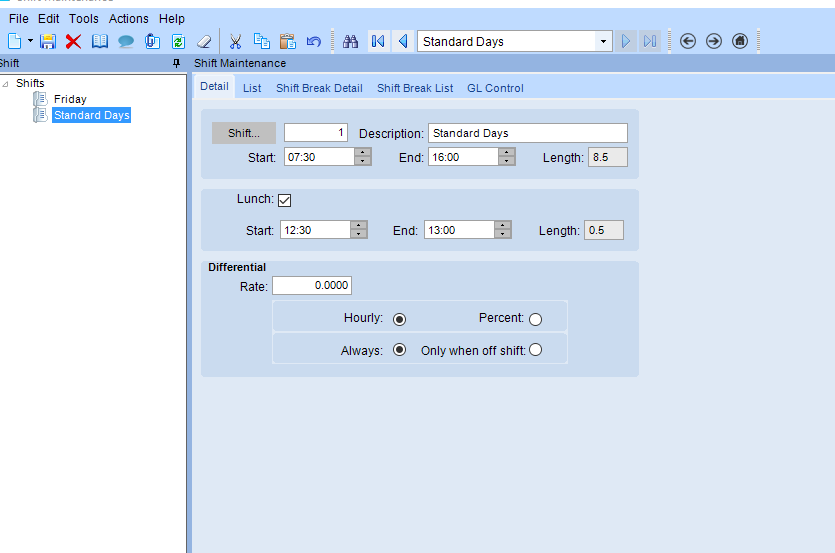Click the Description text field
The image size is (835, 553).
coord(528,133)
